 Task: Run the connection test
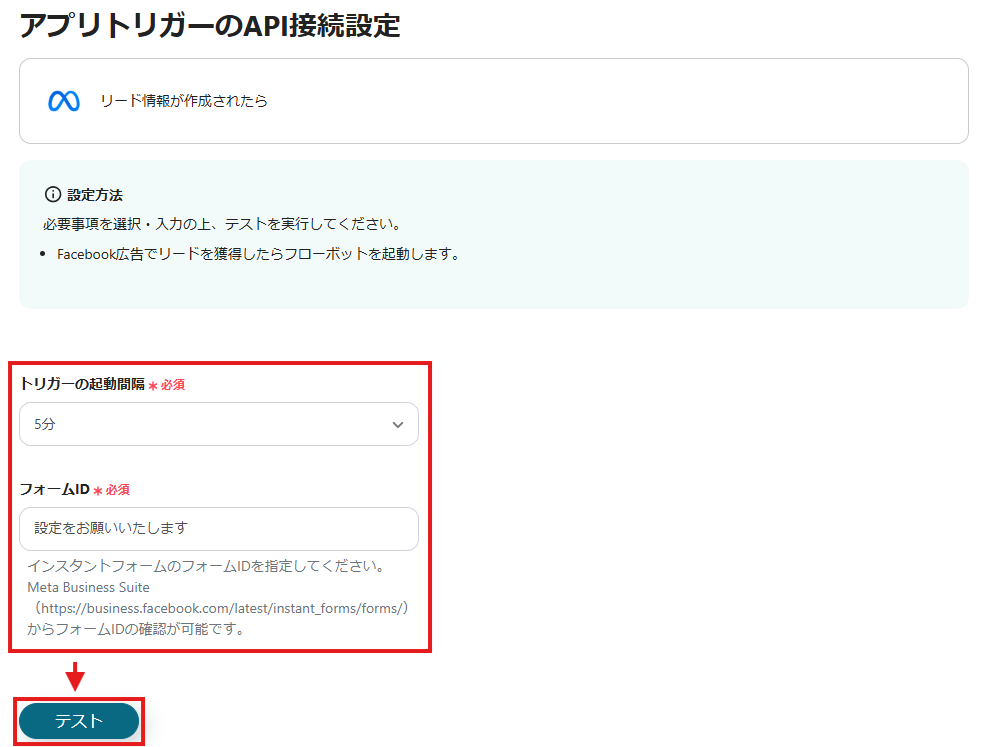[x=78, y=721]
